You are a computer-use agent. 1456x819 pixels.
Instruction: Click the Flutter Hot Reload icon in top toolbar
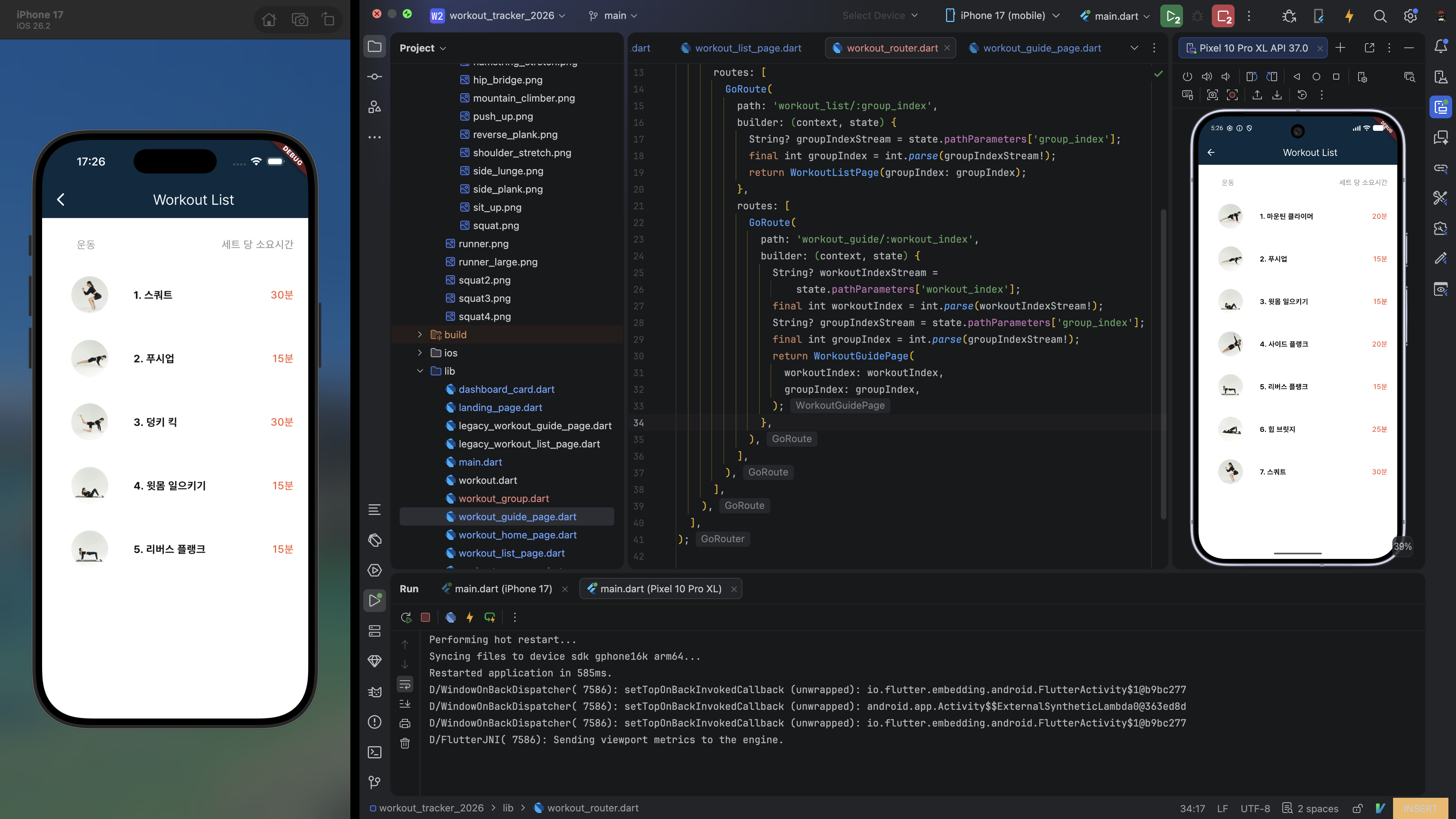(x=1349, y=16)
